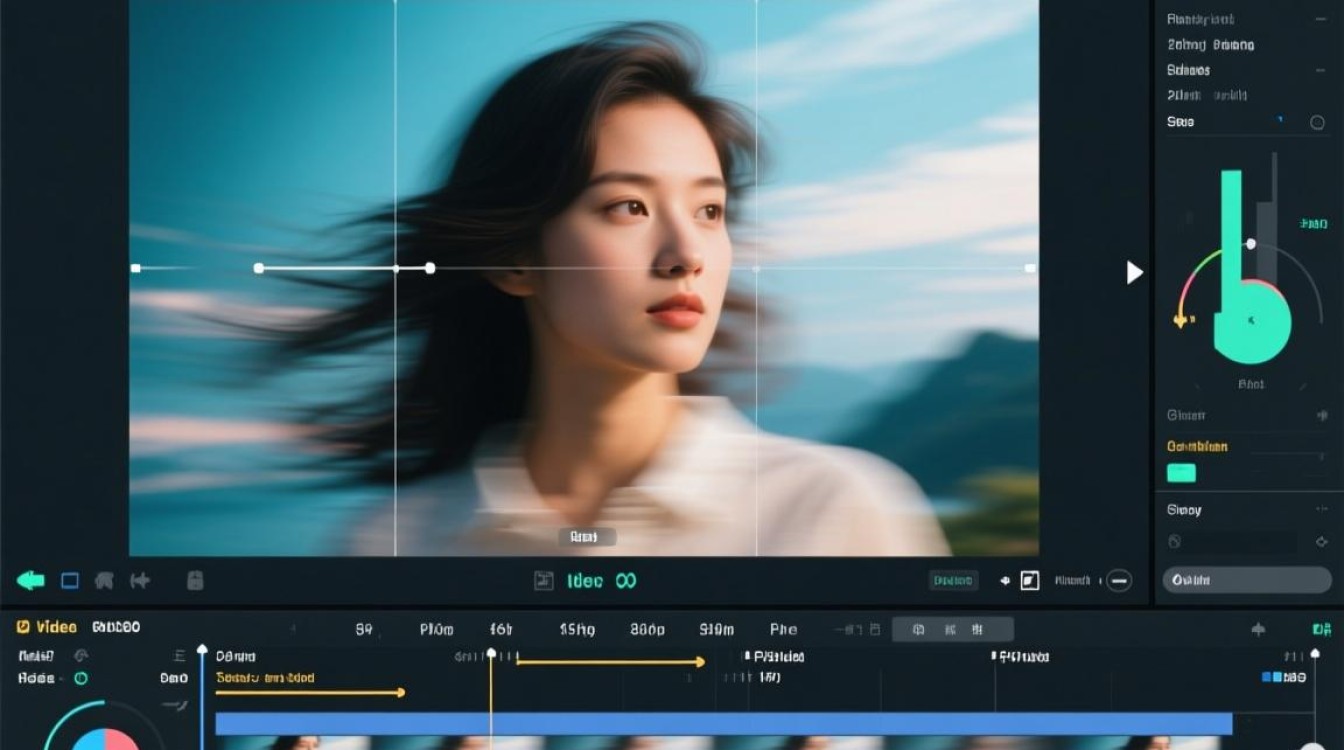Click the circled minus zoom-out button
The width and height of the screenshot is (1344, 750).
point(1119,580)
